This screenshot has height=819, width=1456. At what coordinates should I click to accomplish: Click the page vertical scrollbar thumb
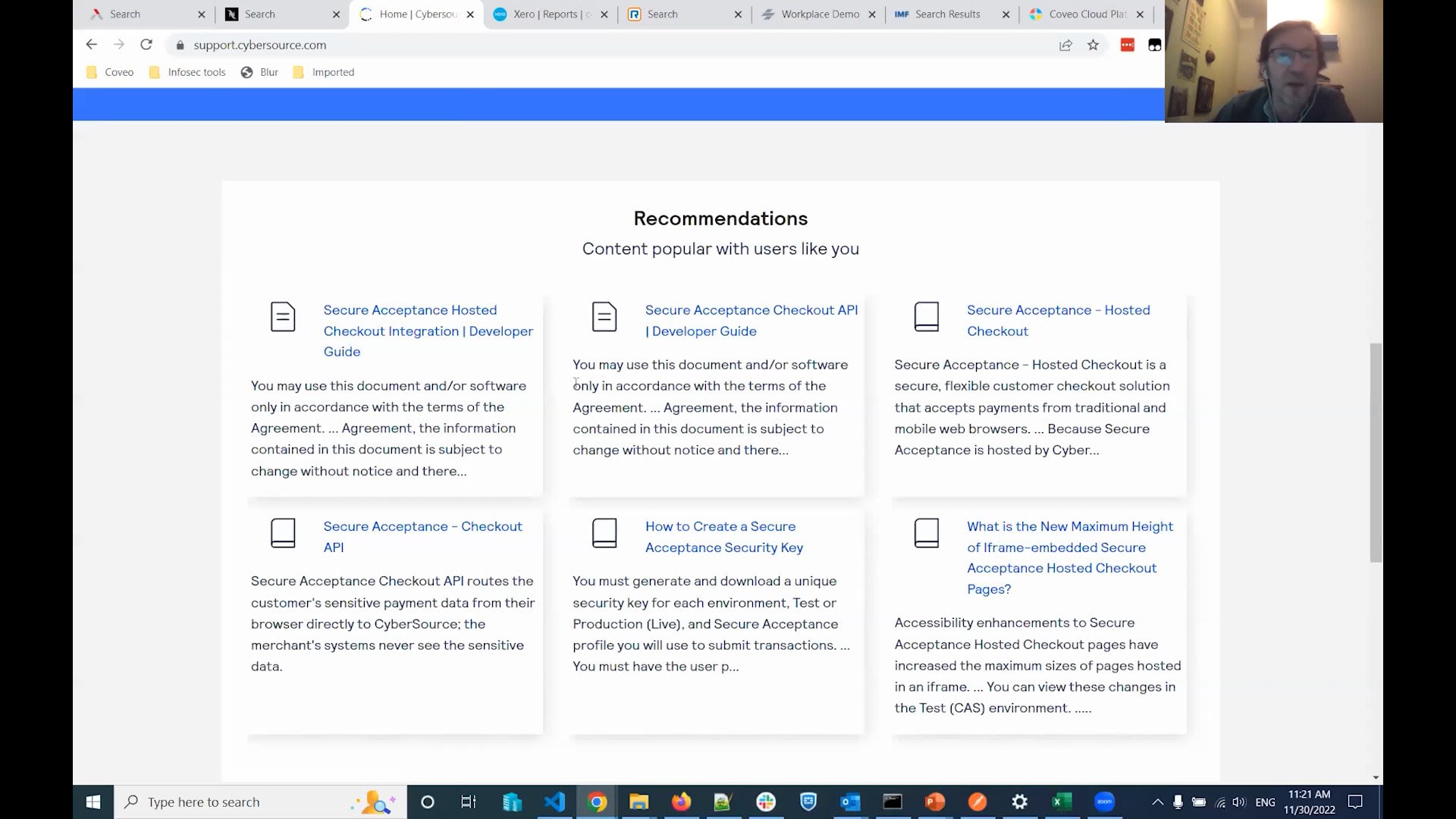click(x=1376, y=453)
